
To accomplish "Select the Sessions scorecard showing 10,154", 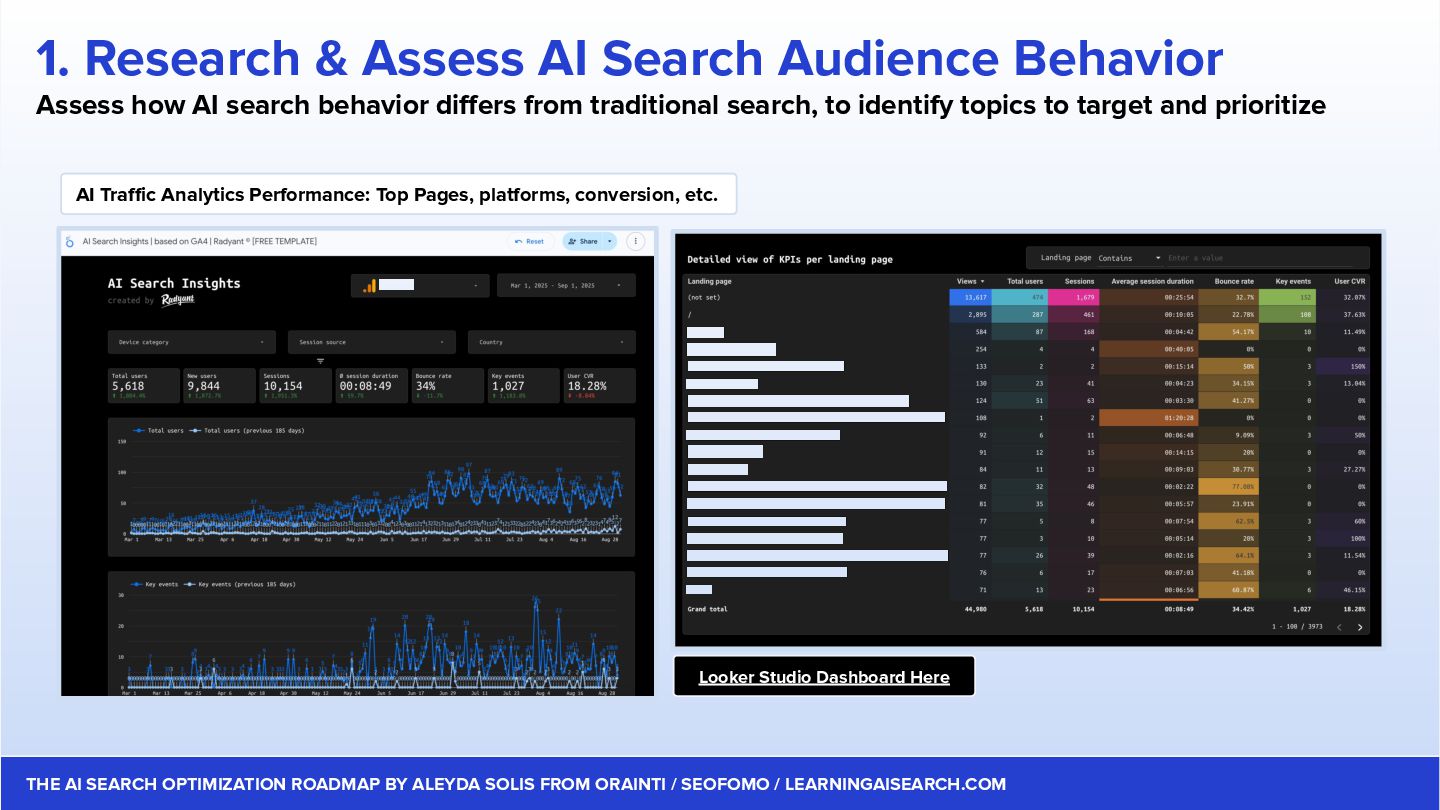I will tap(296, 385).
